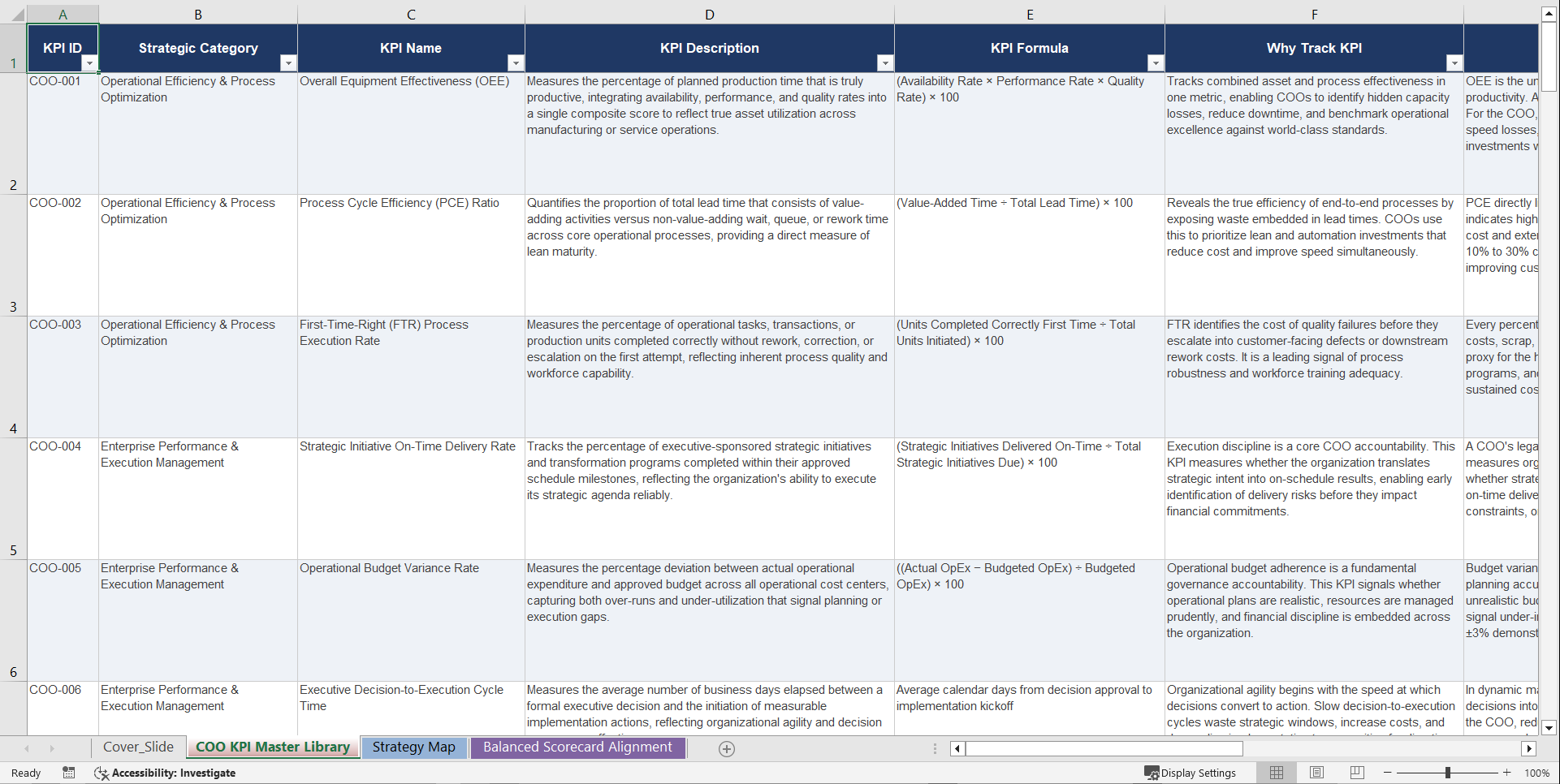Select column D header

pos(710,14)
